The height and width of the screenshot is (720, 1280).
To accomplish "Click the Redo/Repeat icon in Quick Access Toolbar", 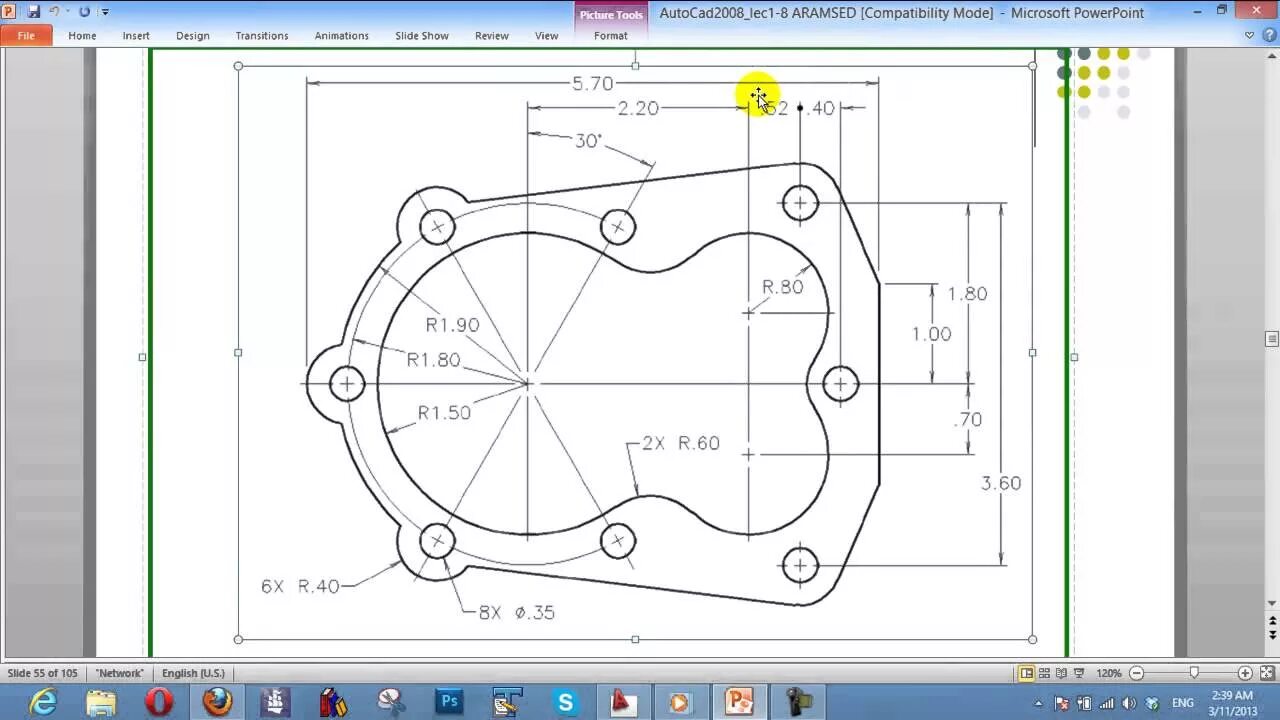I will (x=84, y=12).
